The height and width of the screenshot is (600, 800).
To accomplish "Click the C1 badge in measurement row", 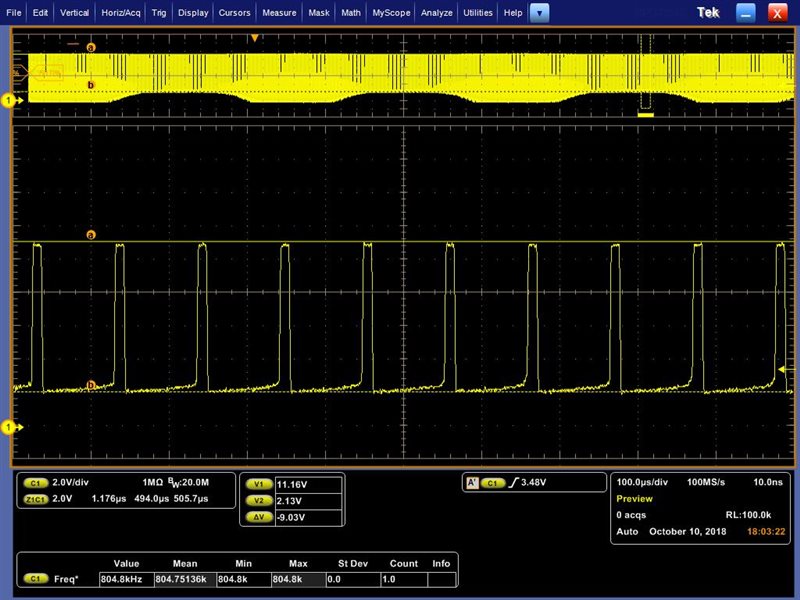I will click(35, 579).
